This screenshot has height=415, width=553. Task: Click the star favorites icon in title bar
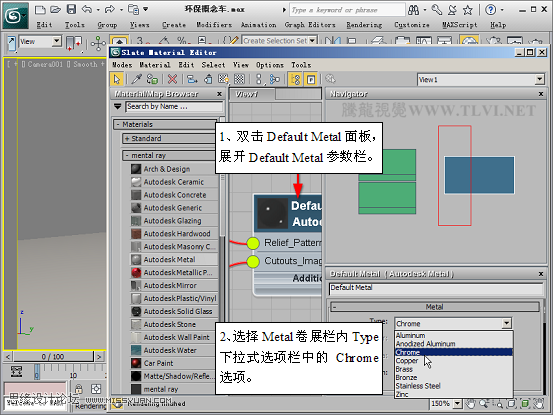click(468, 10)
